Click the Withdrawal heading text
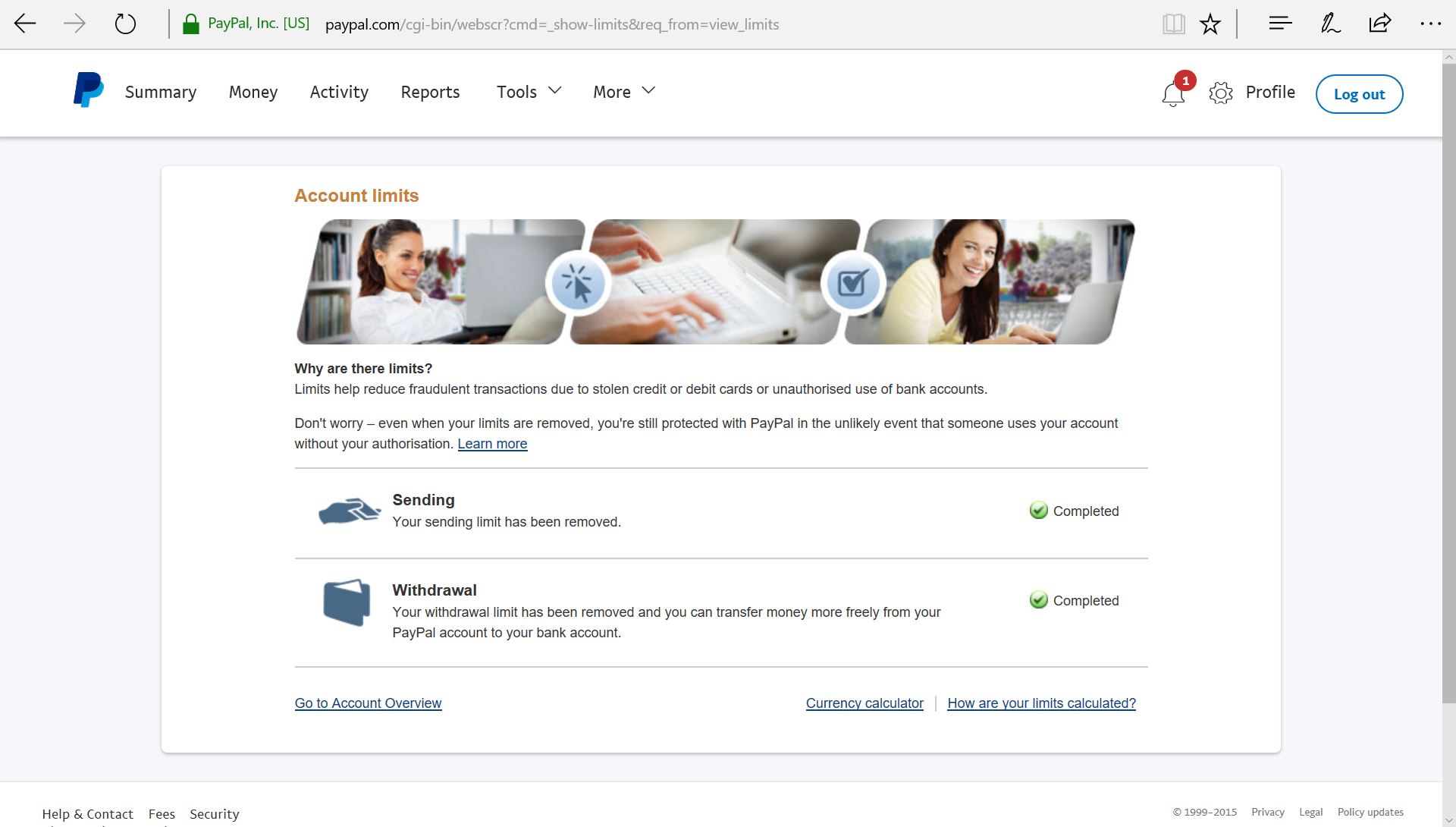This screenshot has height=827, width=1456. pyautogui.click(x=435, y=590)
